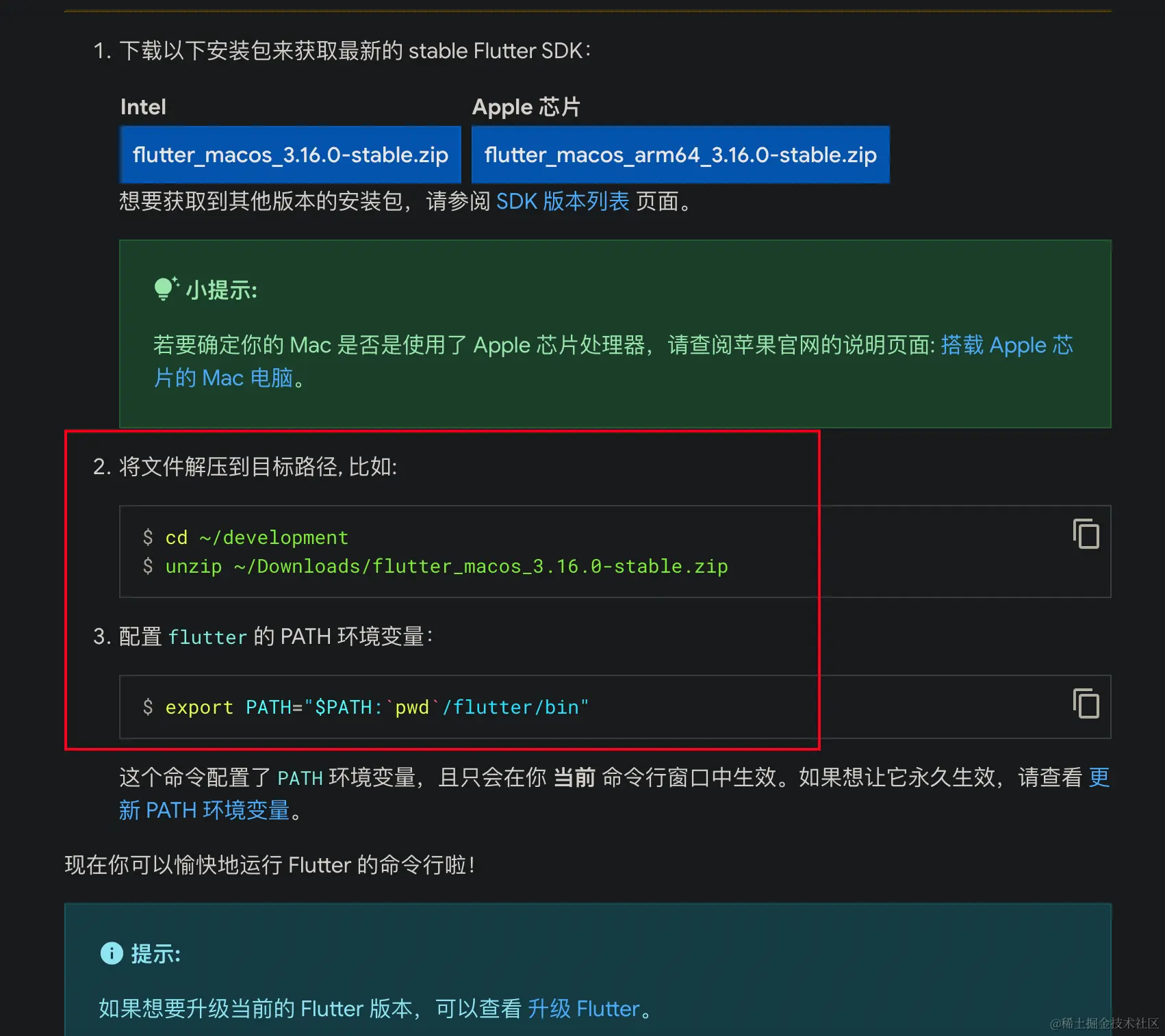Click the export PATH command text
Screen dimensions: 1165x1036
click(x=377, y=707)
